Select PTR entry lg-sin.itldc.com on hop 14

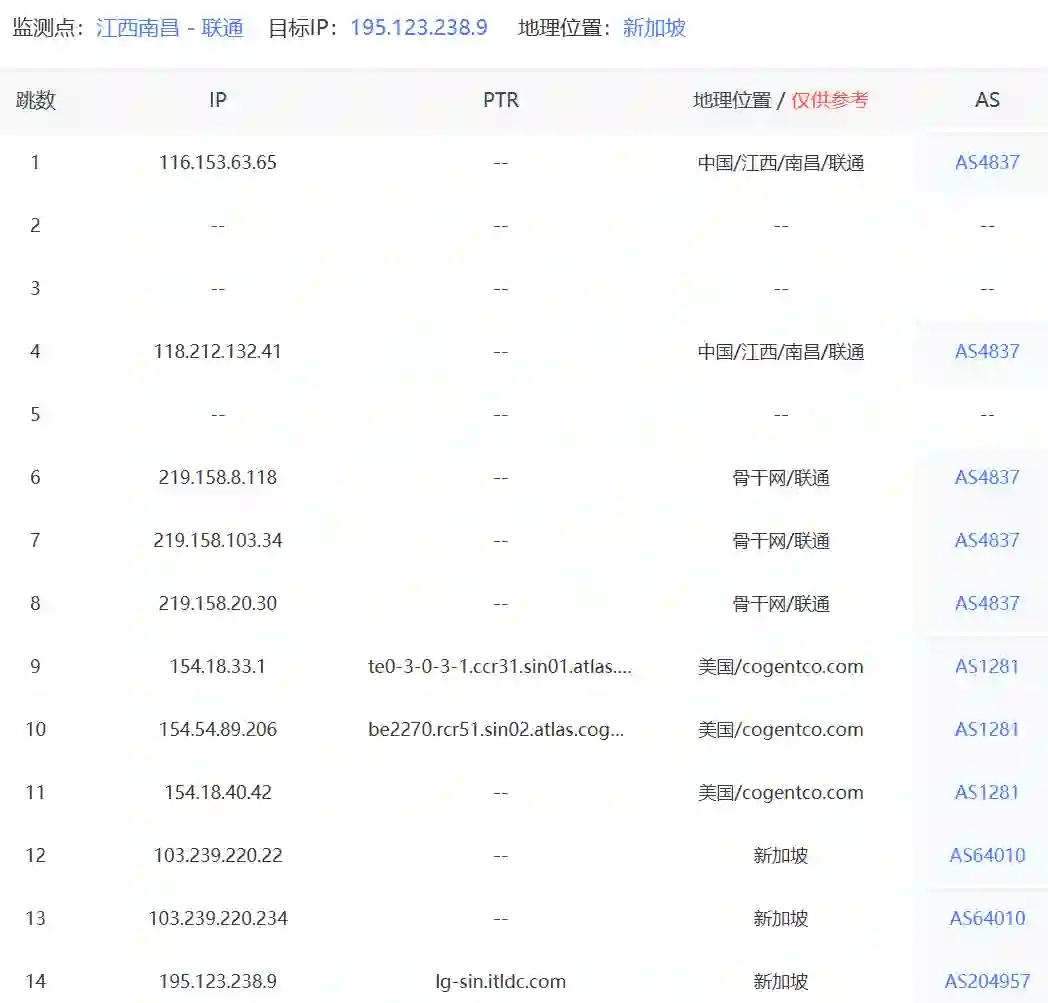(x=500, y=981)
